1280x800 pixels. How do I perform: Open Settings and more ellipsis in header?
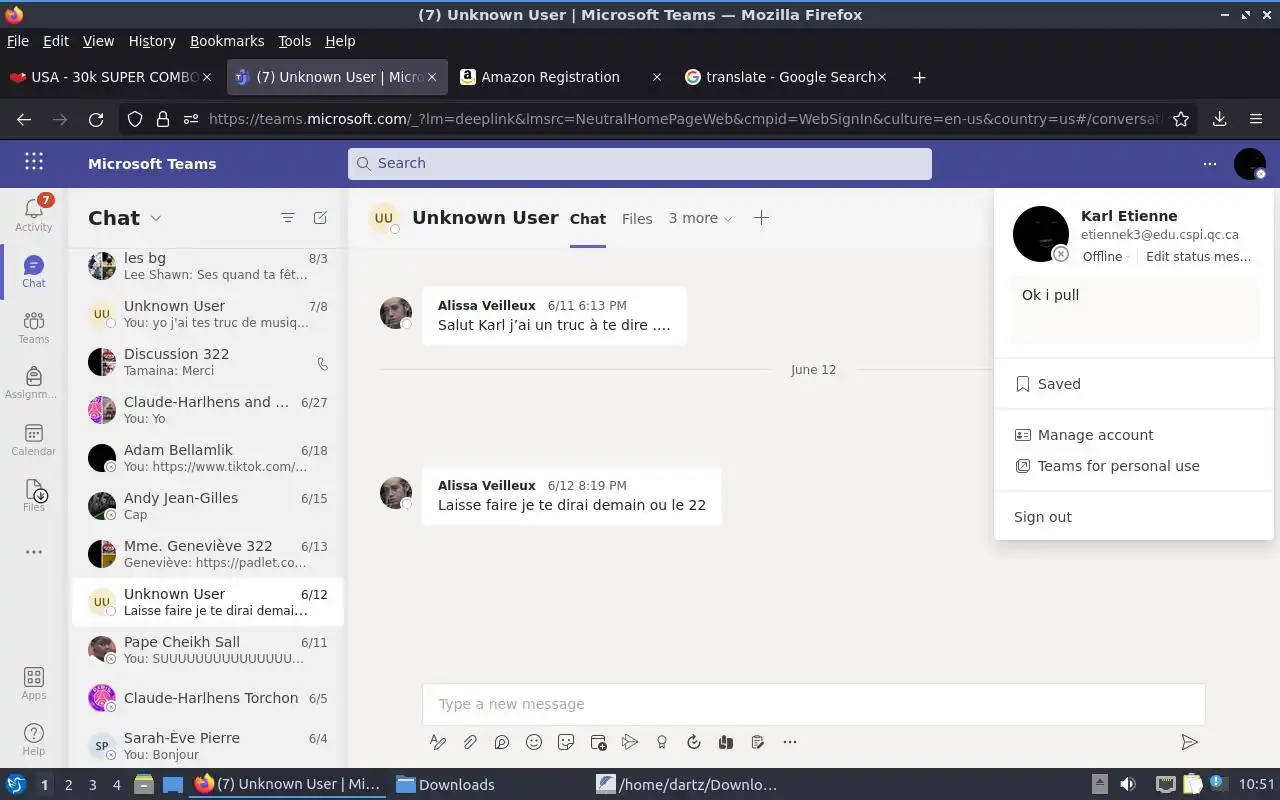coord(1210,163)
